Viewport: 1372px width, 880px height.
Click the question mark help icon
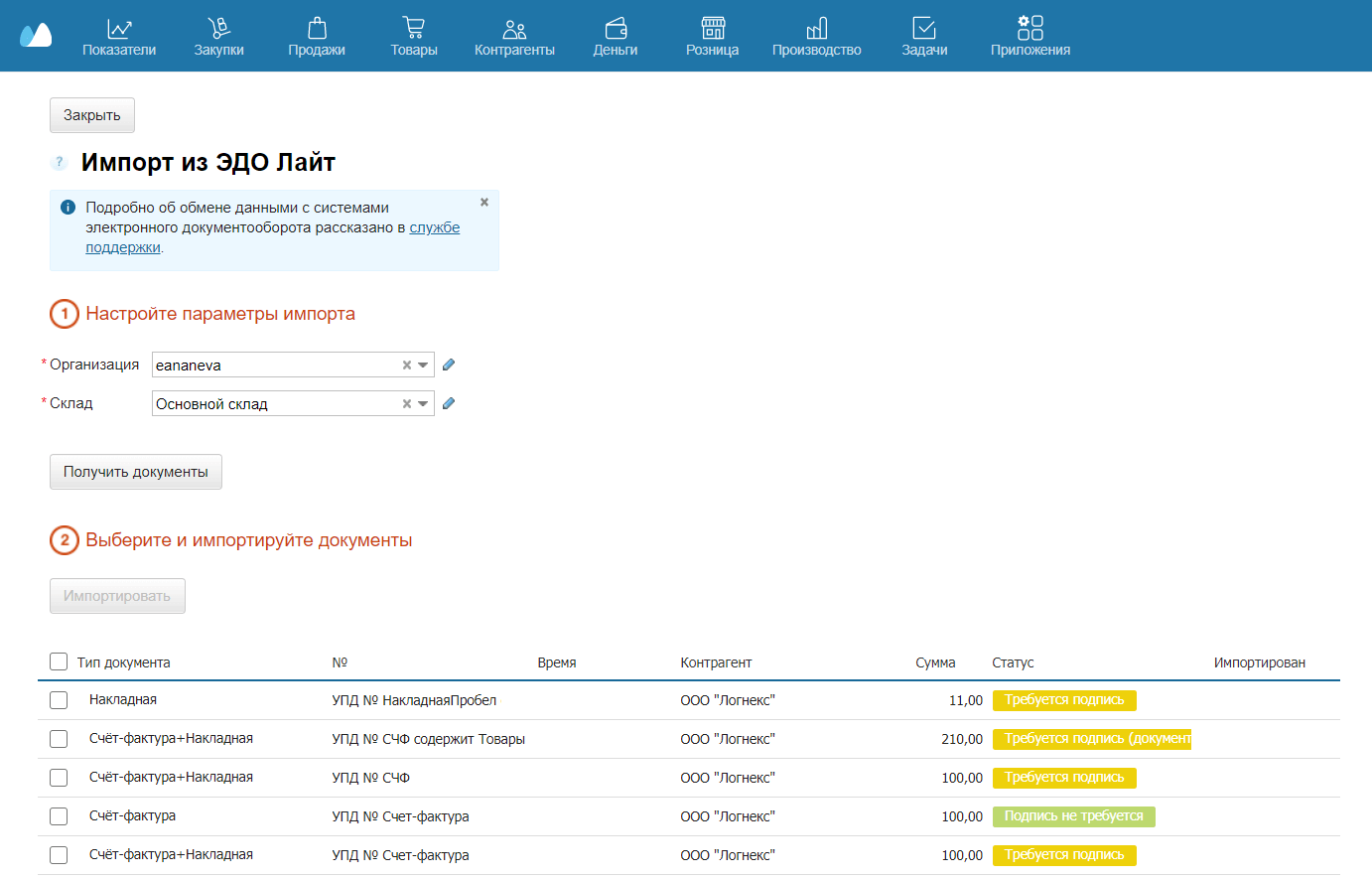[x=60, y=162]
